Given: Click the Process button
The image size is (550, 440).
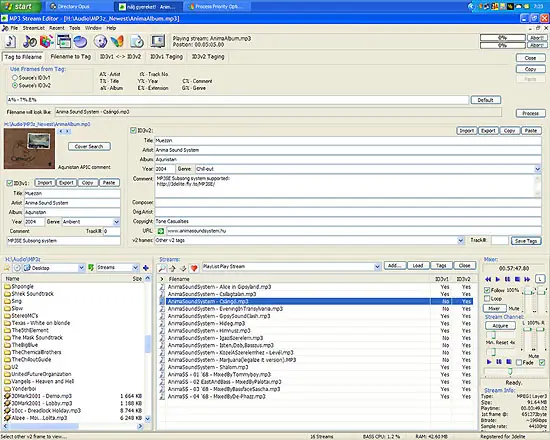Looking at the screenshot, I should (x=531, y=113).
